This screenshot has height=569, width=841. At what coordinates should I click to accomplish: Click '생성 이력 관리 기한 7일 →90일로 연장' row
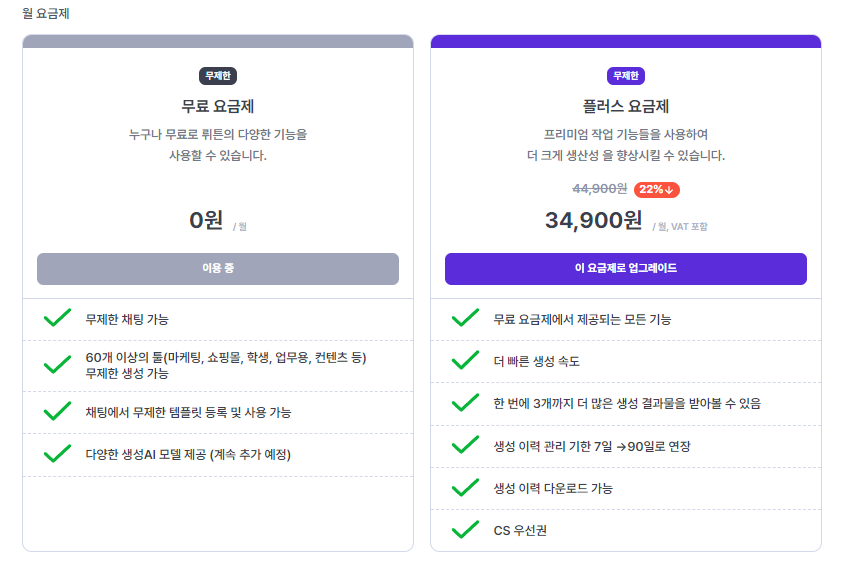626,446
